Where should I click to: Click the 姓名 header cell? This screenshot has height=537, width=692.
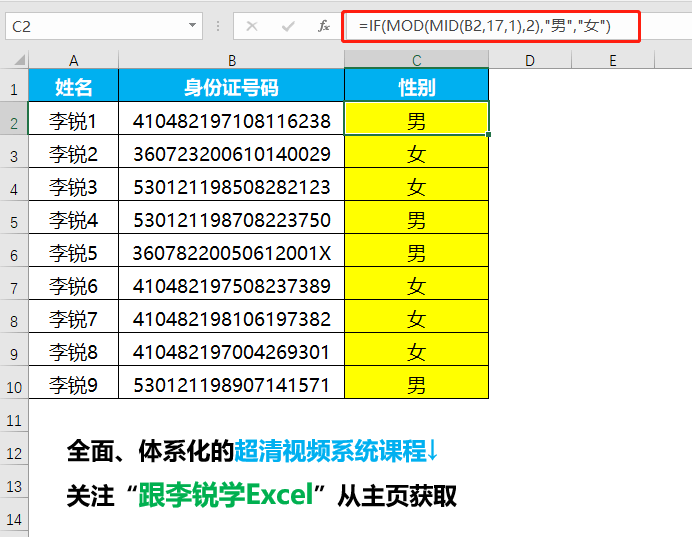(x=74, y=86)
